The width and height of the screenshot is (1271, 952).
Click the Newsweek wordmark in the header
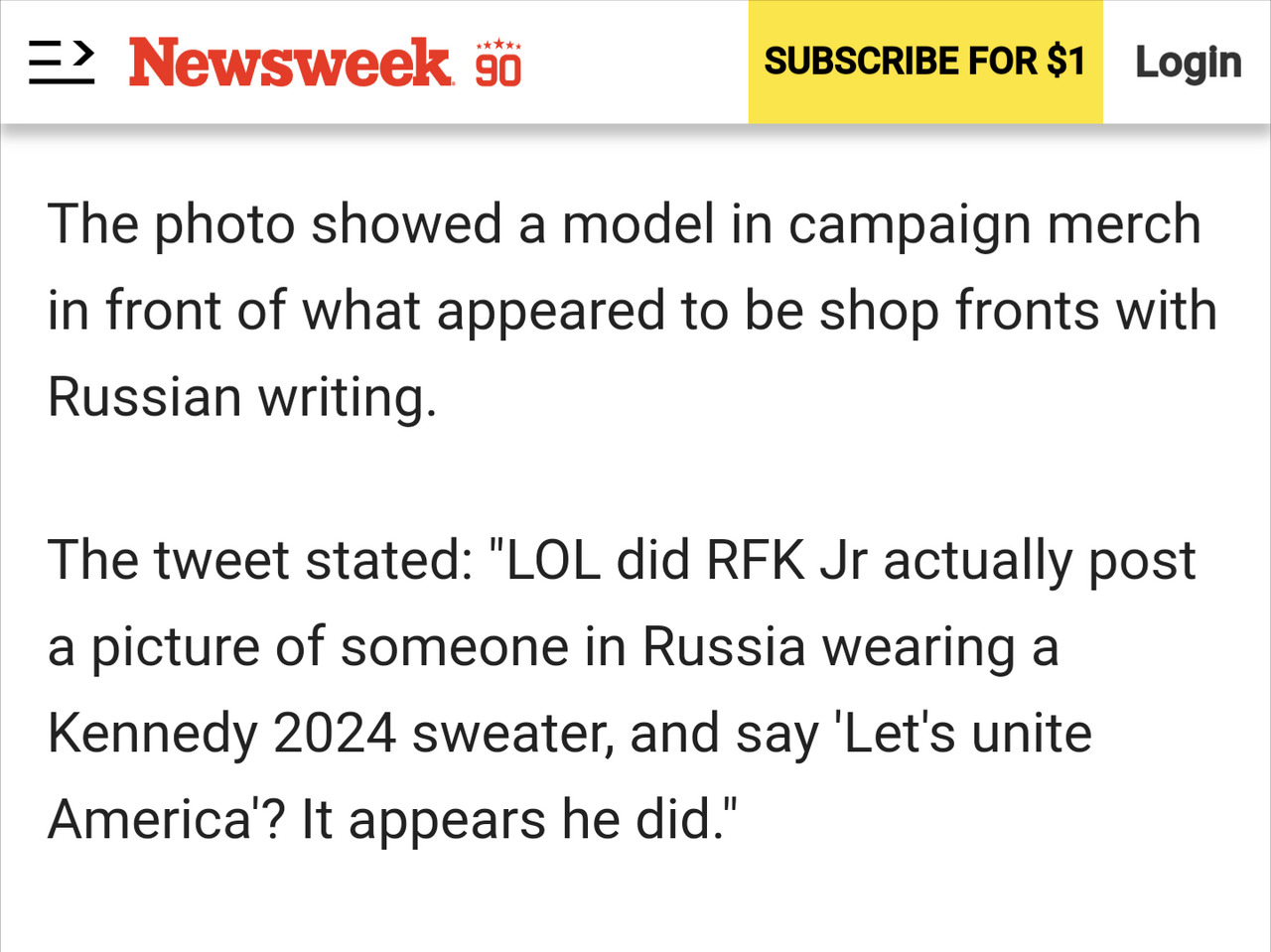coord(288,62)
